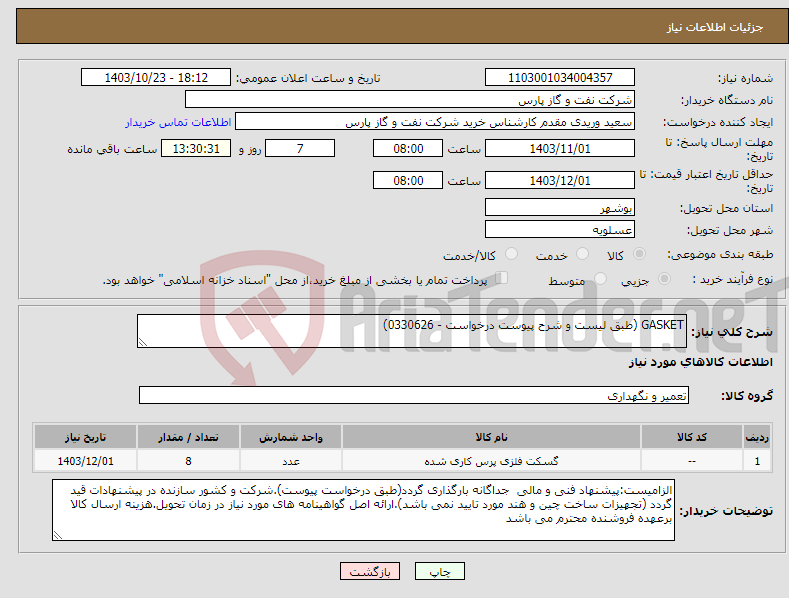
Task: Select the متوسط purchase type radio
Action: click(x=600, y=278)
